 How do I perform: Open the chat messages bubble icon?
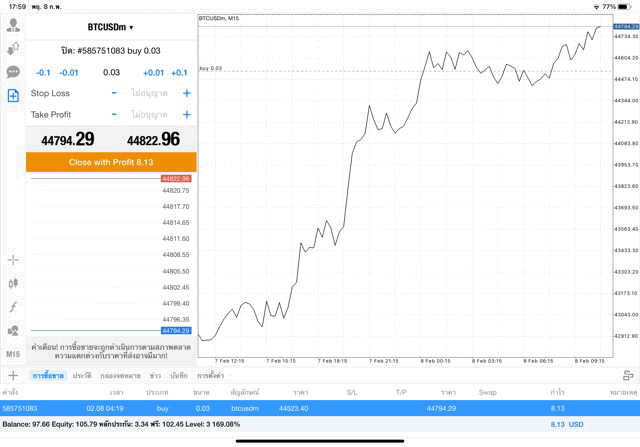13,72
